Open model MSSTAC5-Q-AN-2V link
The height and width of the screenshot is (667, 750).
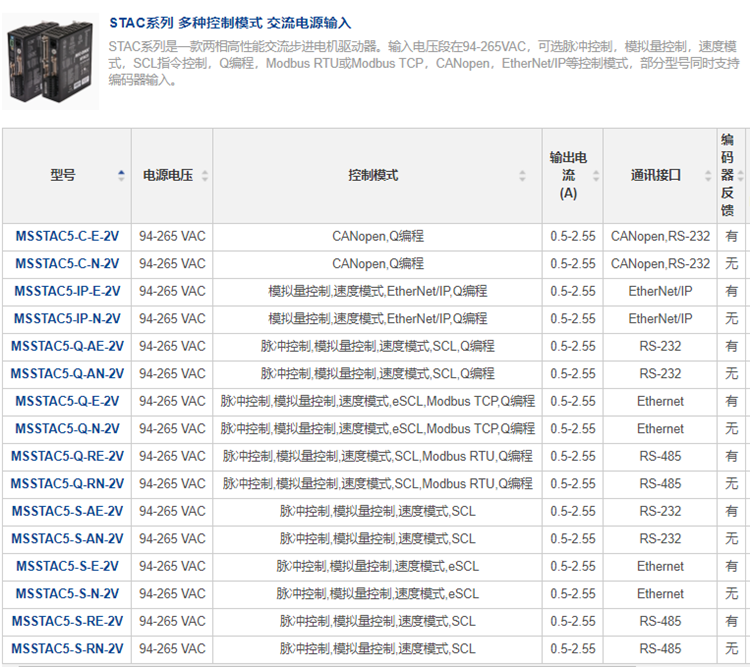pyautogui.click(x=67, y=374)
